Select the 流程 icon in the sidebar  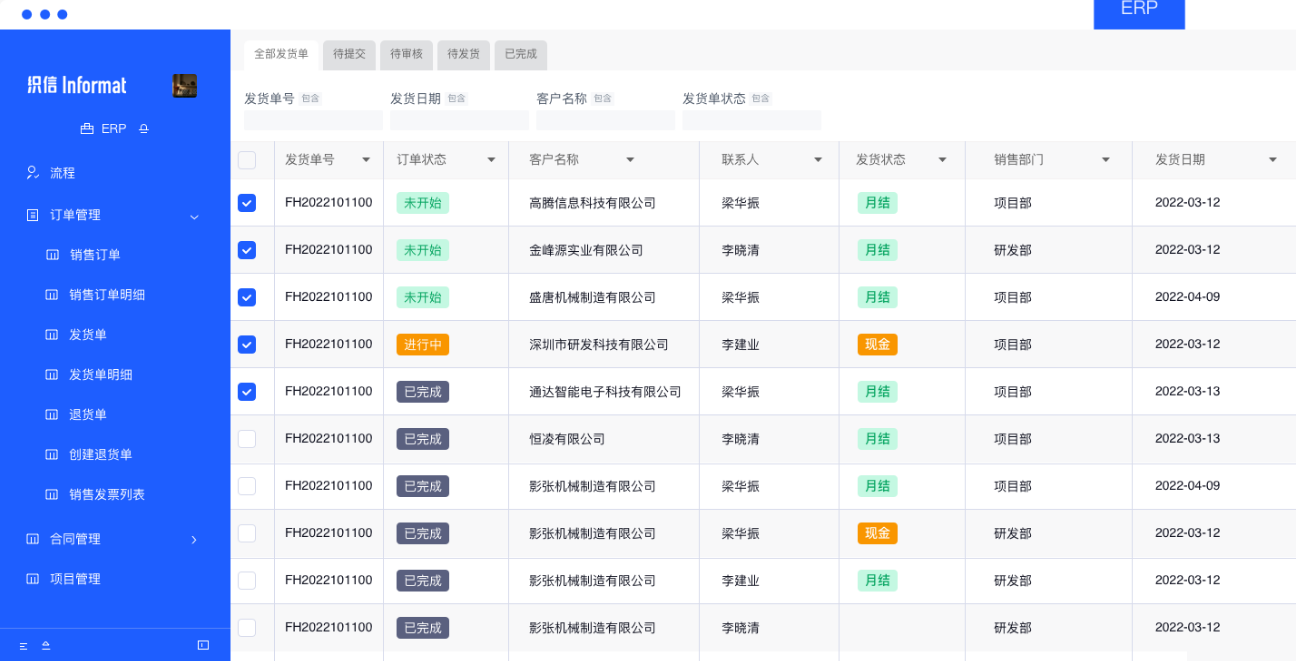(x=34, y=172)
